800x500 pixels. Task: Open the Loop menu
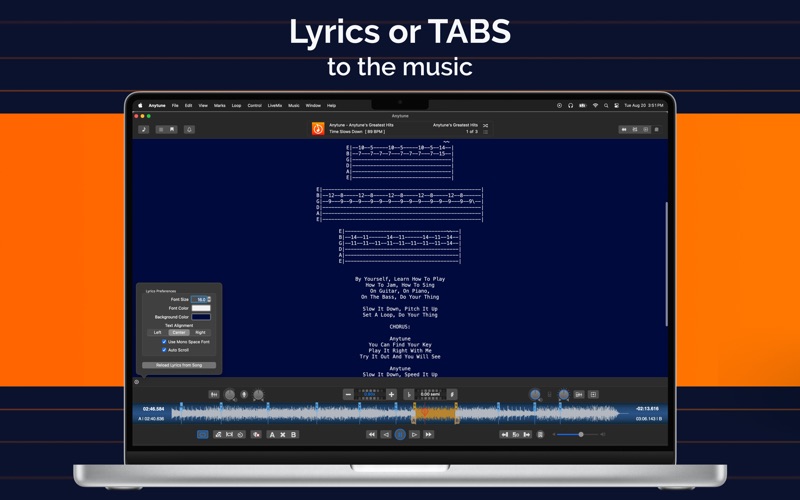tap(236, 106)
